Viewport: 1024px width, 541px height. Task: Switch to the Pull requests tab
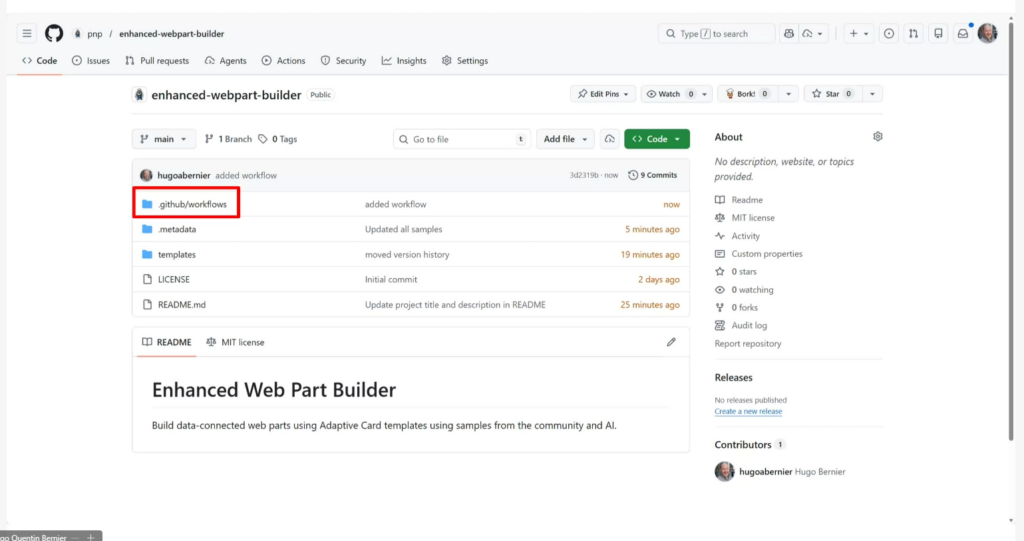(x=157, y=60)
